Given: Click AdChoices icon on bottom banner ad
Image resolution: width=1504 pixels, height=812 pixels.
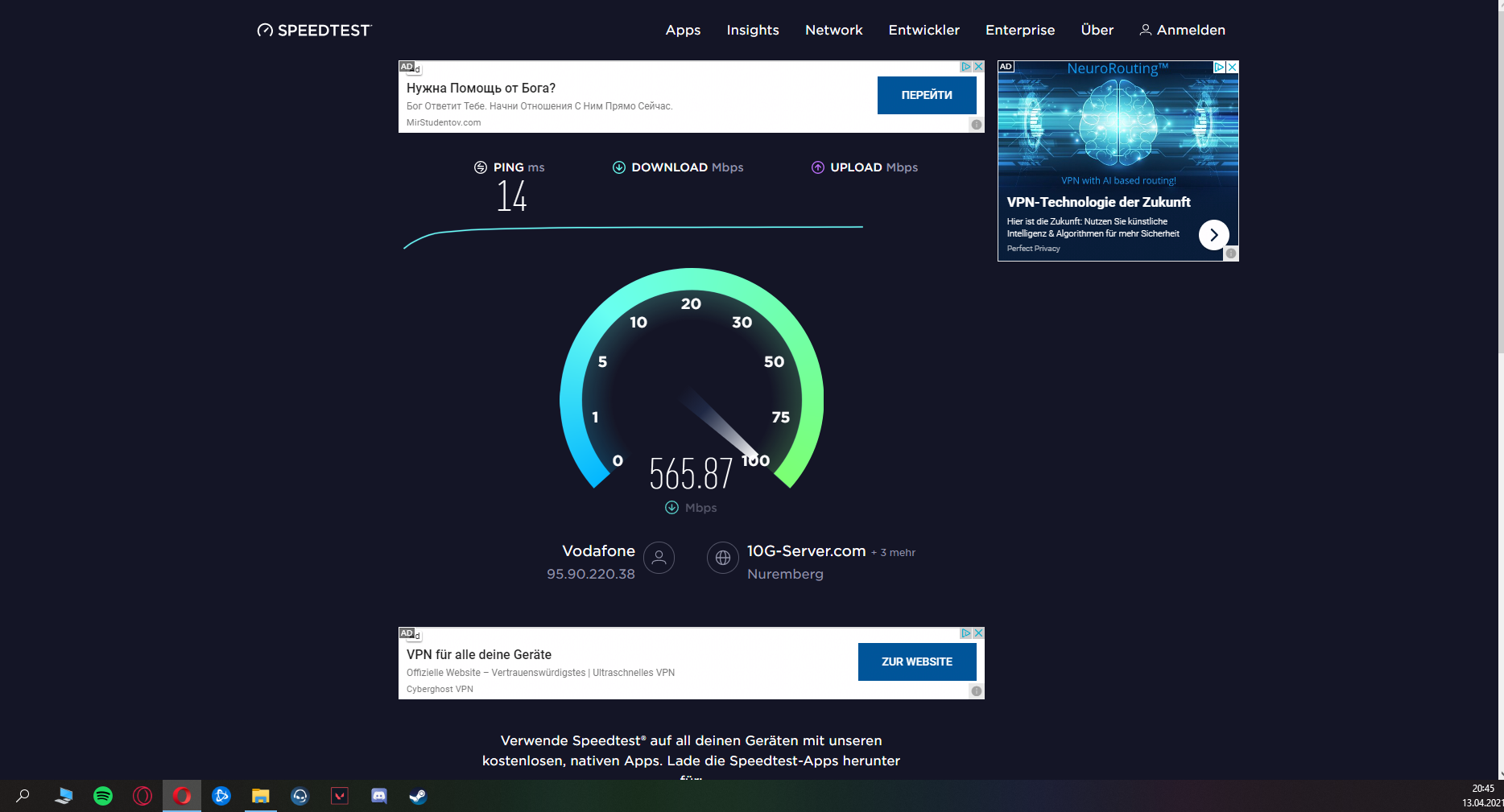Looking at the screenshot, I should click(x=966, y=633).
